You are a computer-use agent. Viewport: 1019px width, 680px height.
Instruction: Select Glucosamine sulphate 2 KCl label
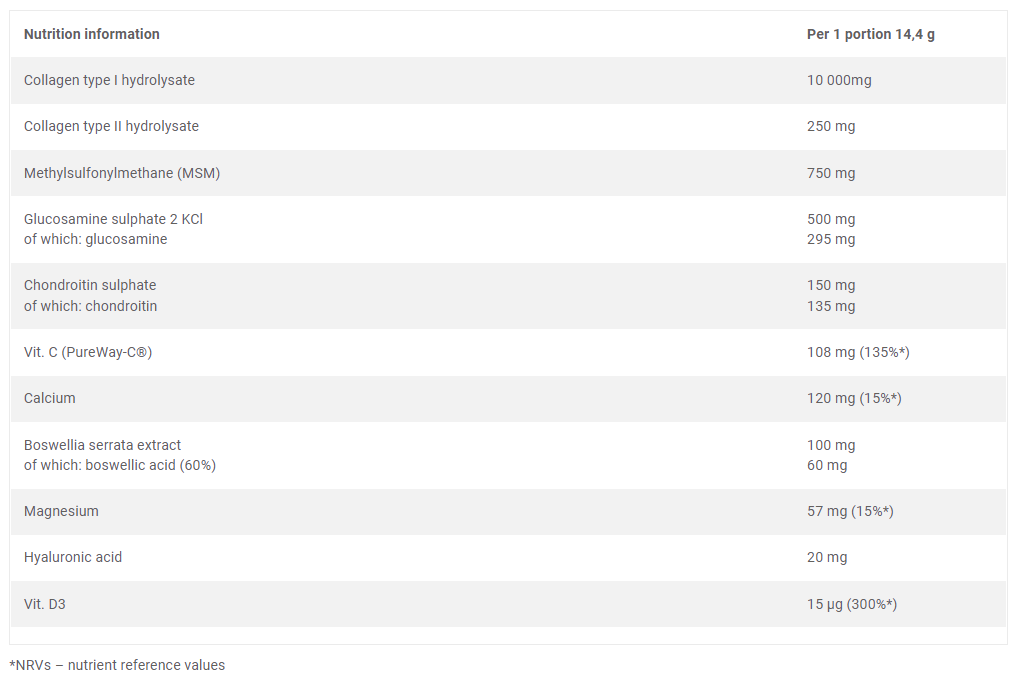(113, 220)
